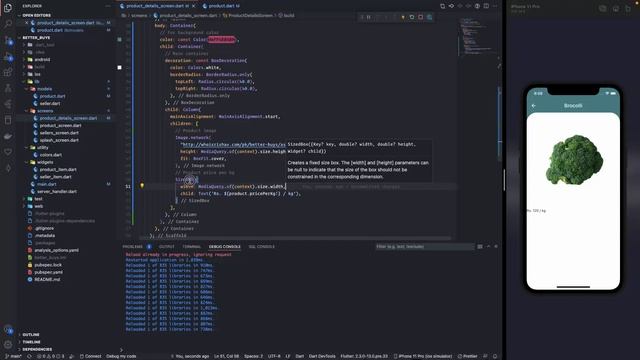Open the Problems panel tab
Image resolution: width=640 pixels, height=360 pixels.
133,247
